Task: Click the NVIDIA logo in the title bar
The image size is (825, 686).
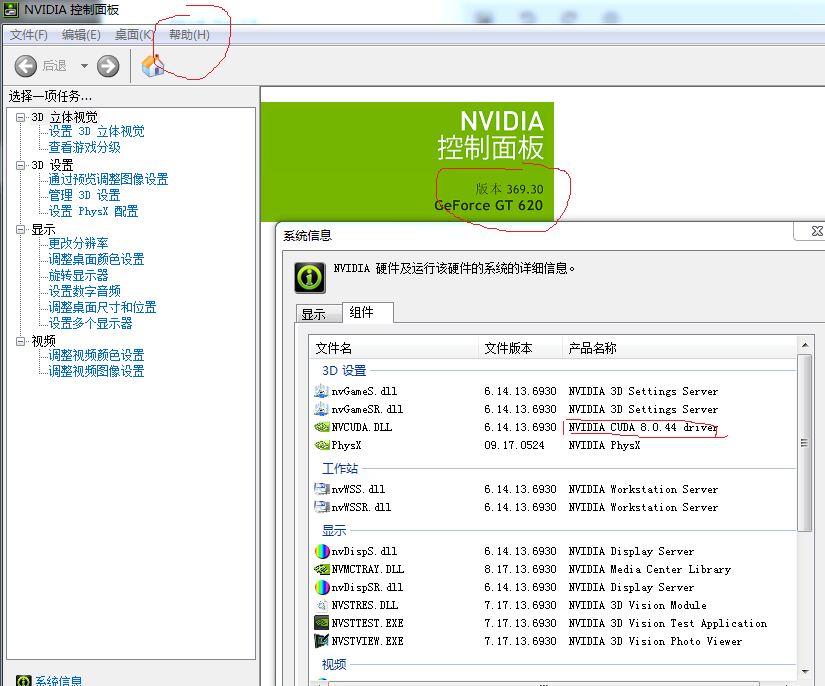Action: click(x=10, y=10)
